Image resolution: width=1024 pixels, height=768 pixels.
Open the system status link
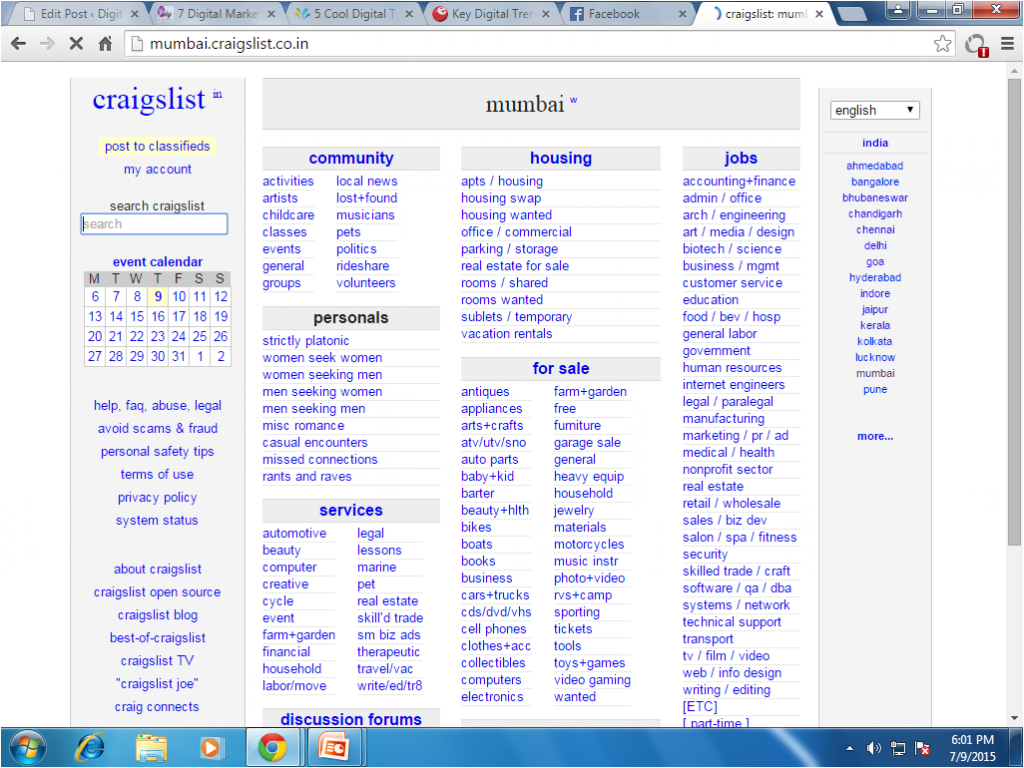(157, 520)
